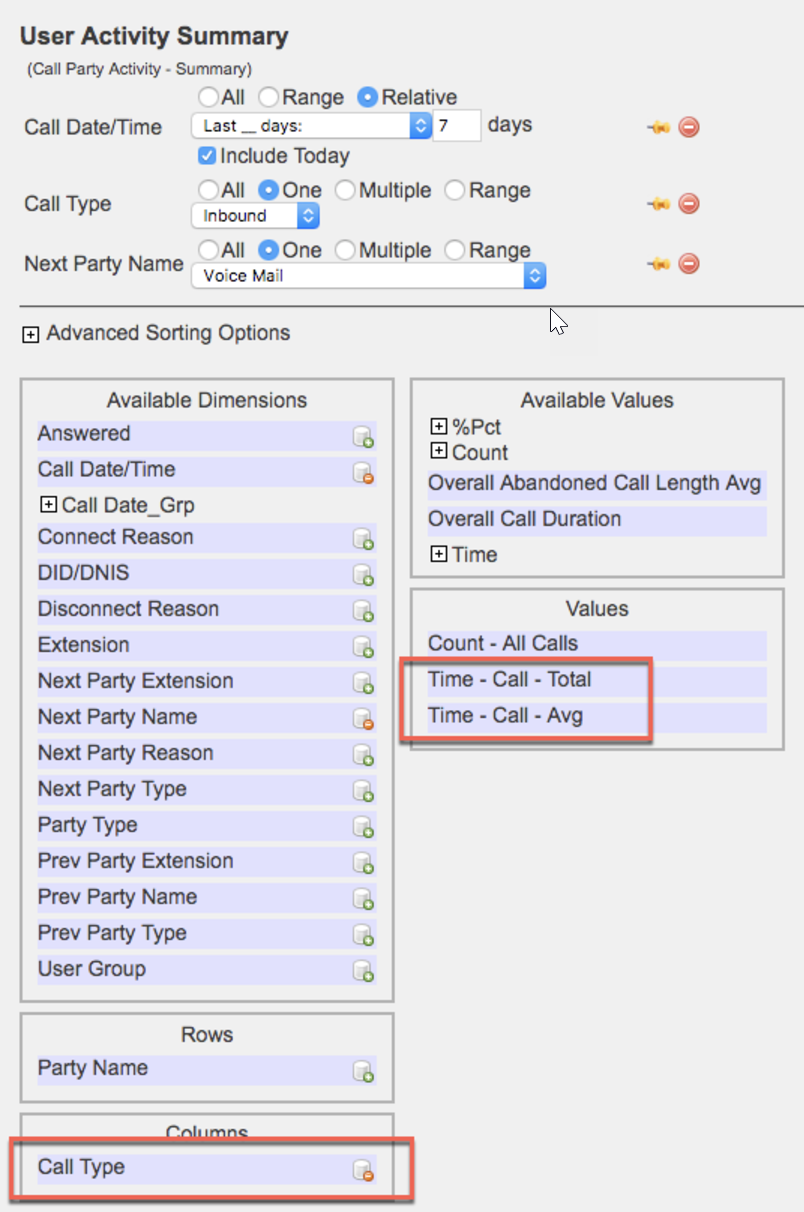Click the add icon beside Disconnect Reason

coord(363,612)
